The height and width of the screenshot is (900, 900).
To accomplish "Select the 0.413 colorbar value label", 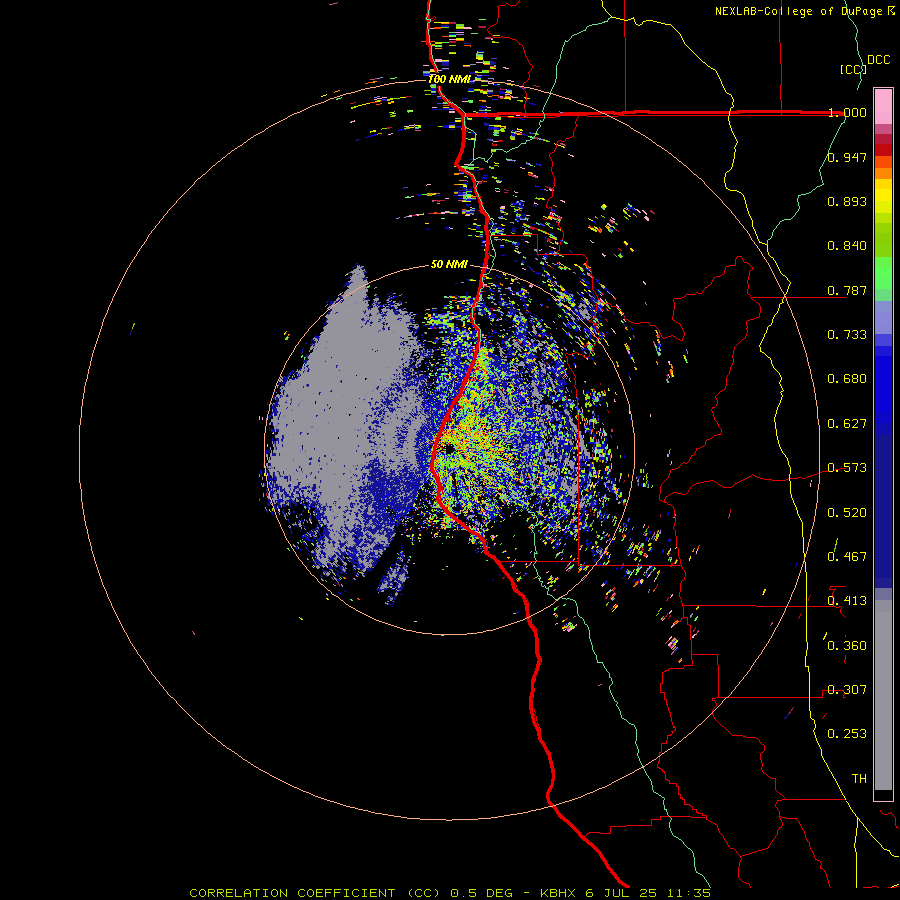I will point(847,601).
